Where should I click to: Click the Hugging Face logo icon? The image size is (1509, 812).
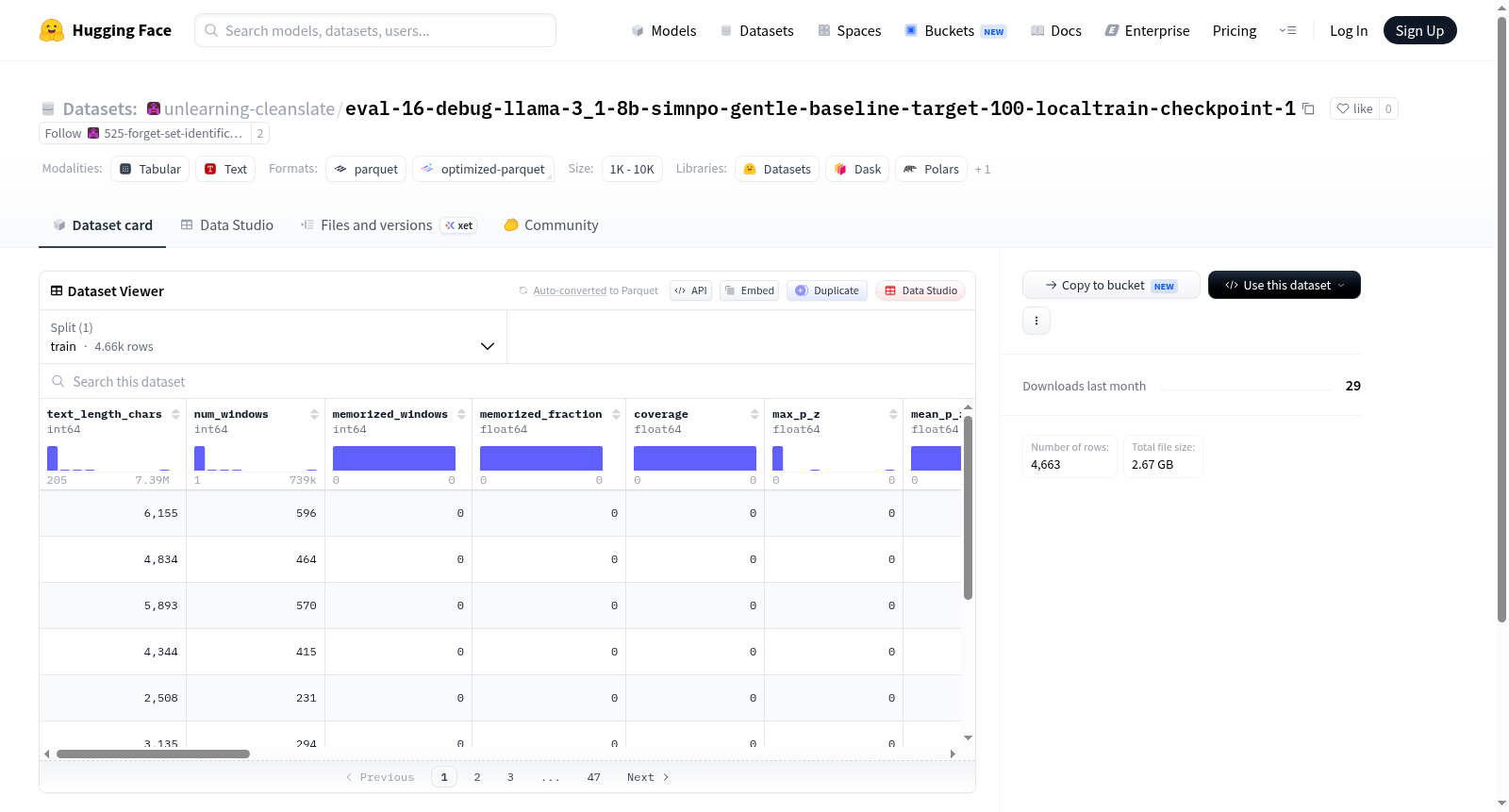pos(52,30)
